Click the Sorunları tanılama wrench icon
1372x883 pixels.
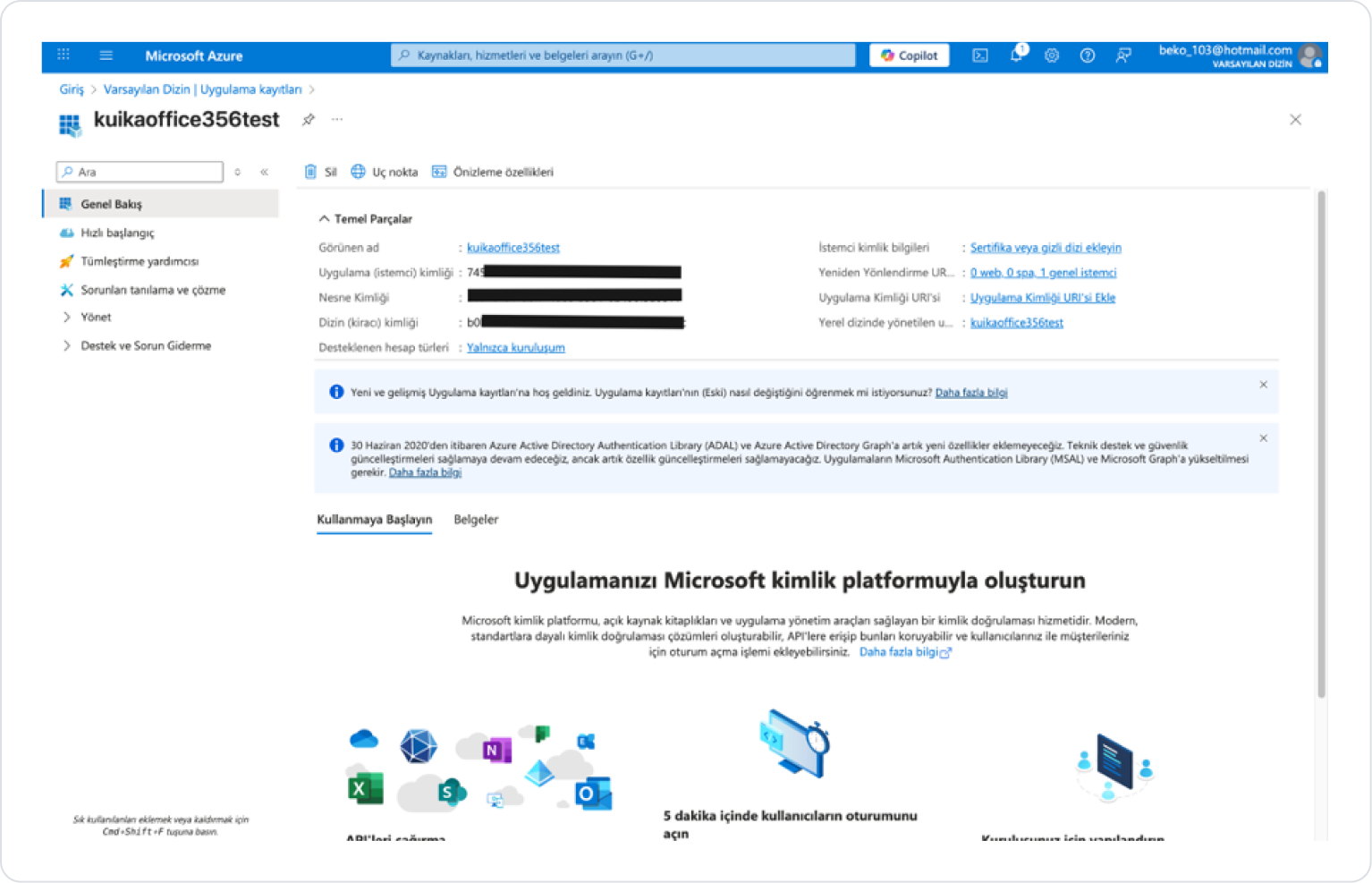pos(66,290)
